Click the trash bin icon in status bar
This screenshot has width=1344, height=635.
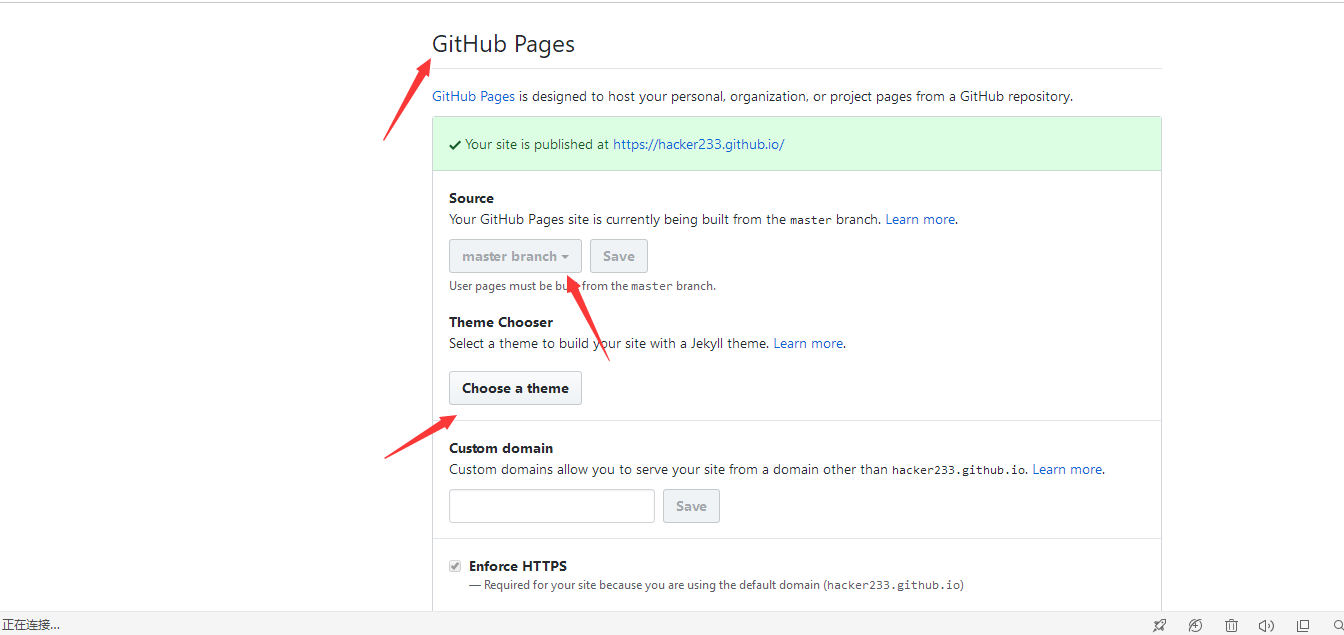pos(1232,626)
